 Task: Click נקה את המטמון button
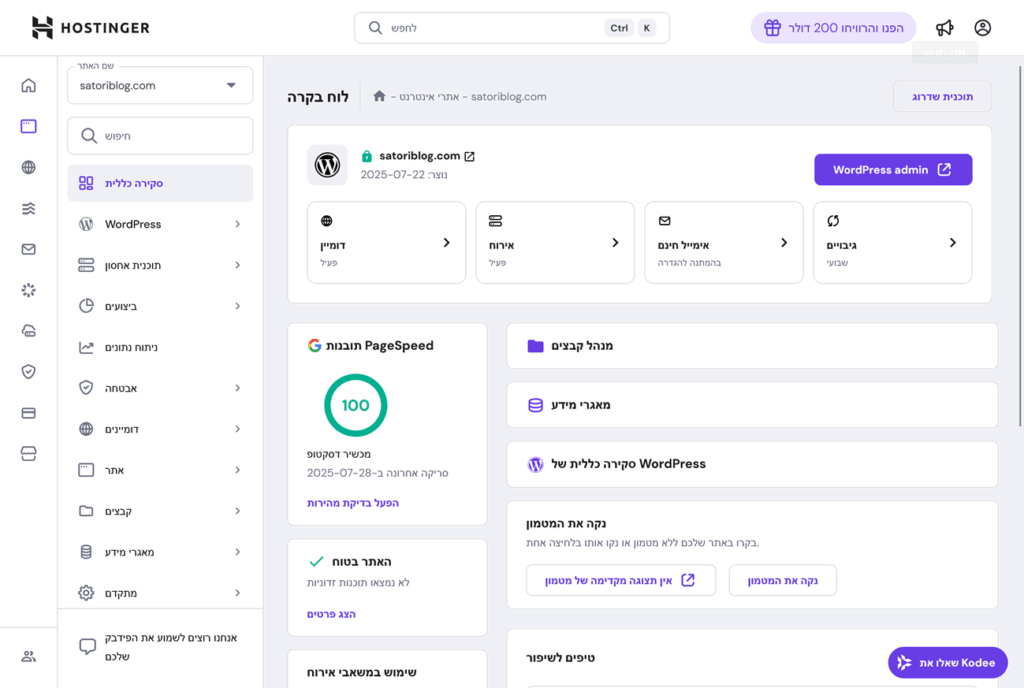782,580
